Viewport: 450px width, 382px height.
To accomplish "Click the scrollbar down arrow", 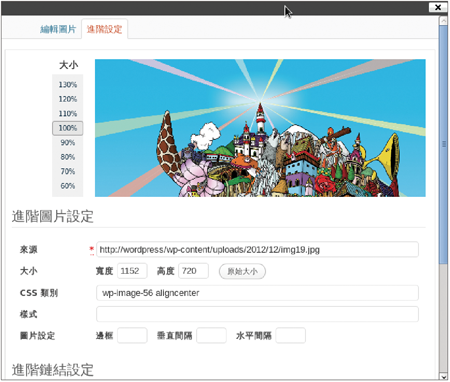I will [443, 376].
